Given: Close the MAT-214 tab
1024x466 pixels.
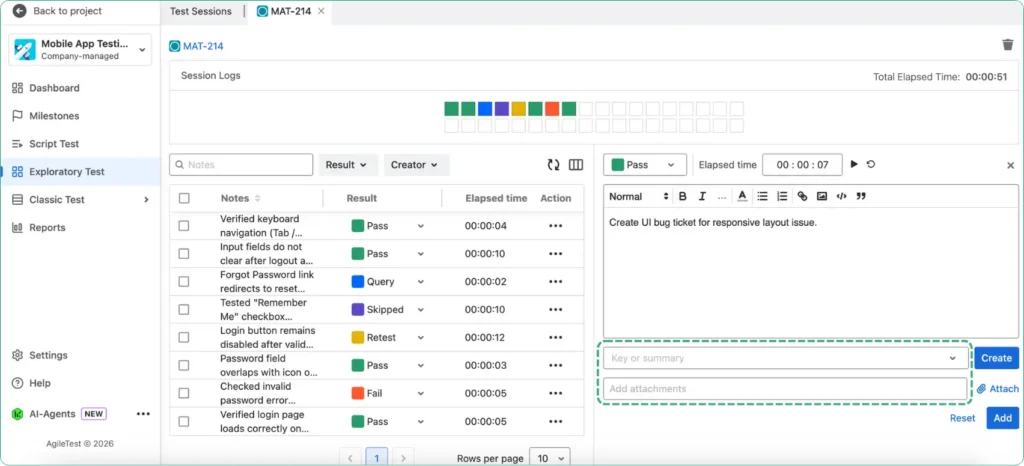Looking at the screenshot, I should click(321, 11).
